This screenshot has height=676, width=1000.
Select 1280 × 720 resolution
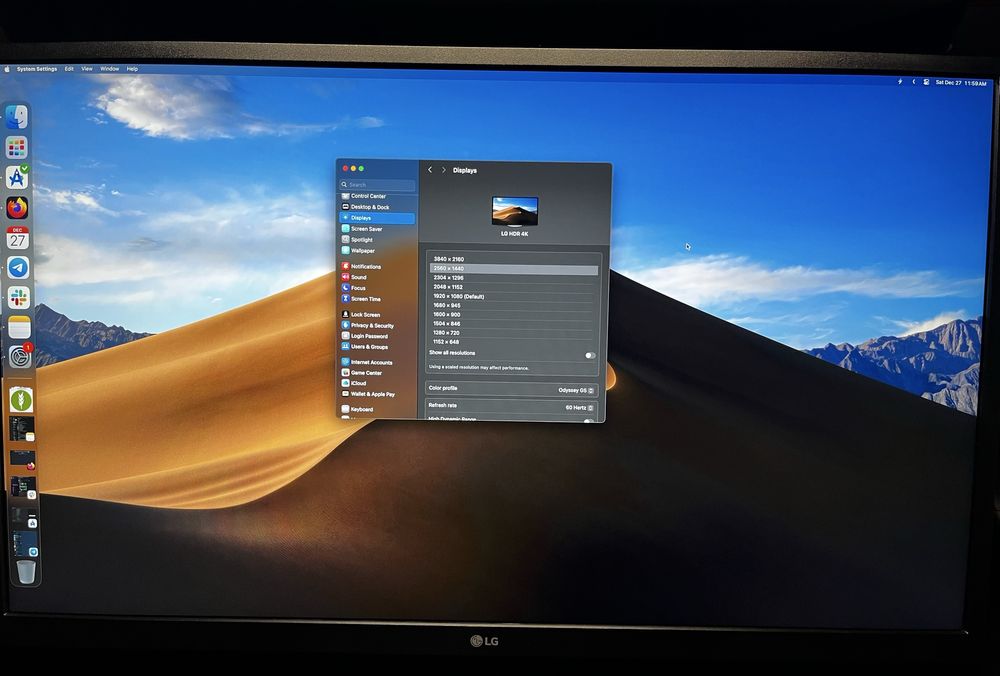point(514,333)
